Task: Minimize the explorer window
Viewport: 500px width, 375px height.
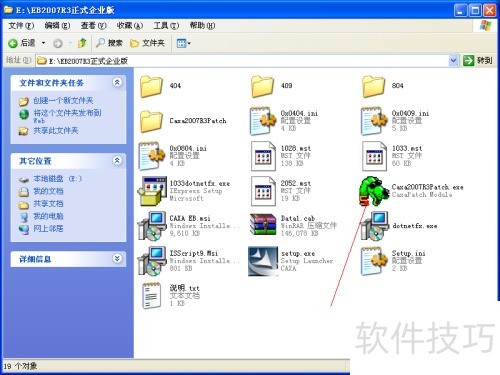Action: 460,10
